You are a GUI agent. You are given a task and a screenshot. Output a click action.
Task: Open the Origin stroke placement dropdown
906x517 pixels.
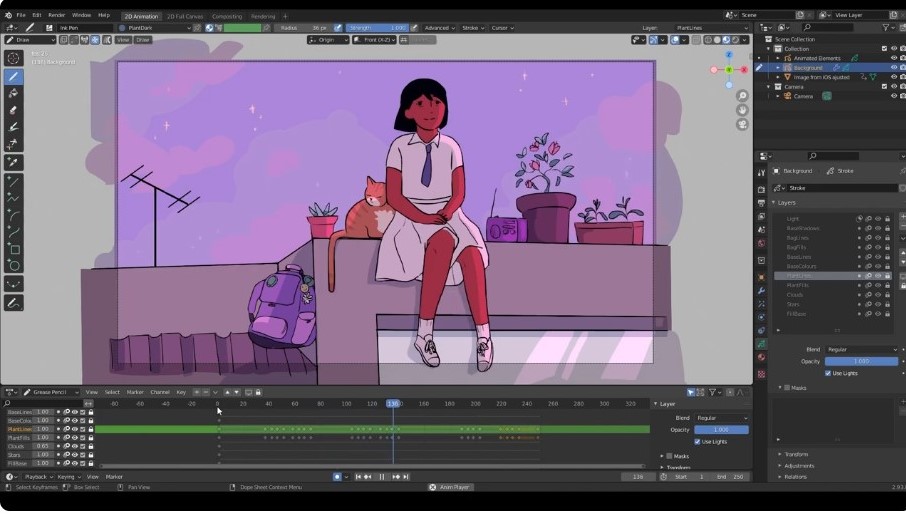pyautogui.click(x=328, y=40)
